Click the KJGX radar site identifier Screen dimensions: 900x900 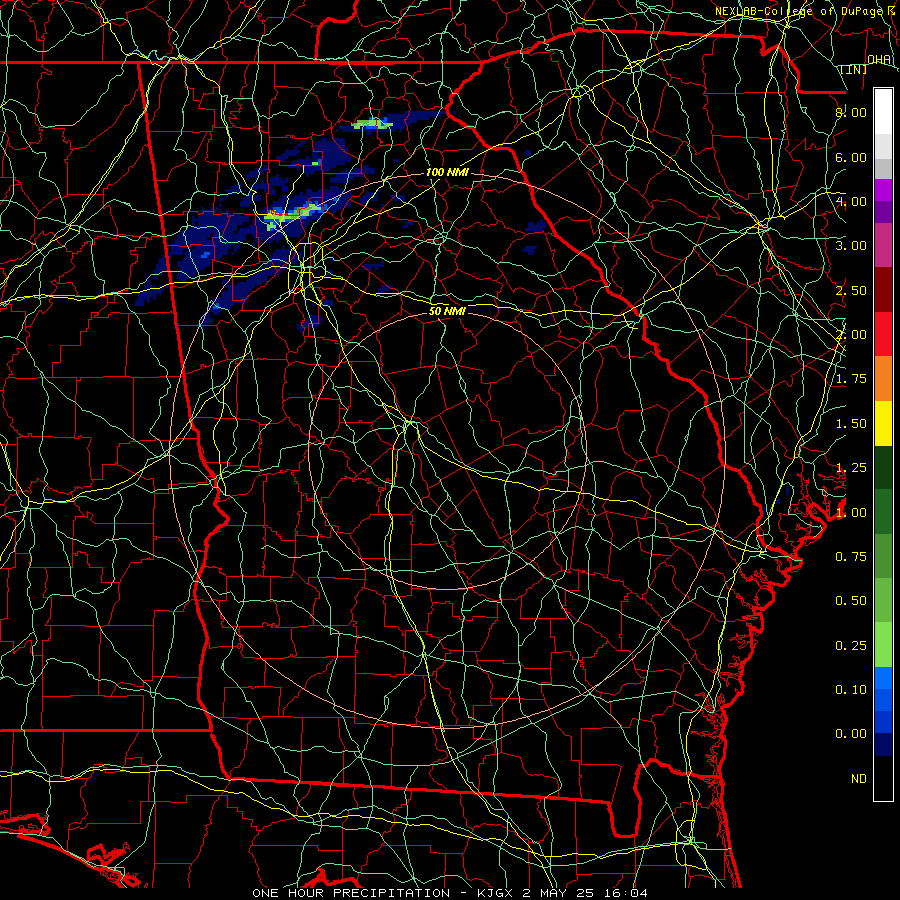[x=495, y=893]
